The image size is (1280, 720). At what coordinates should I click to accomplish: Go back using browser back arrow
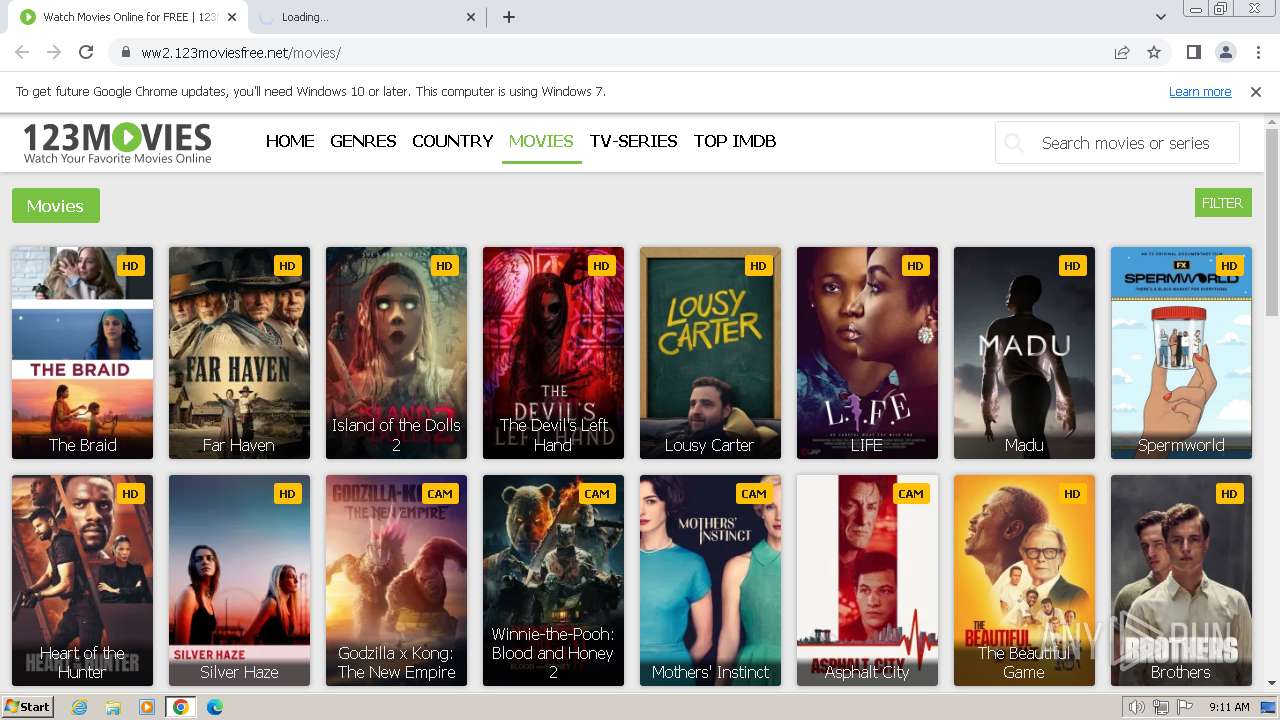click(x=22, y=53)
